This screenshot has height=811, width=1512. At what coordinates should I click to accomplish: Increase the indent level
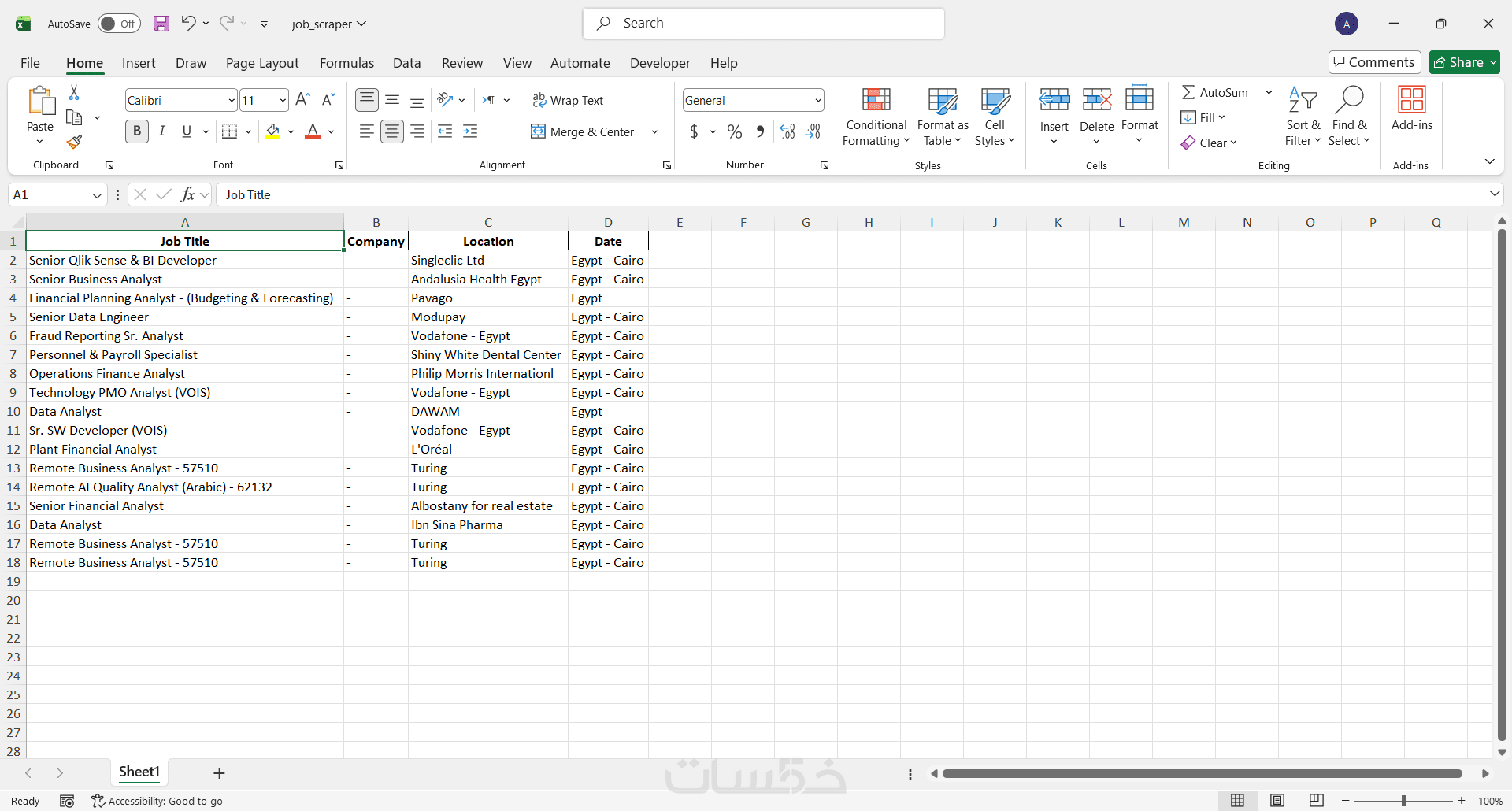[x=470, y=131]
